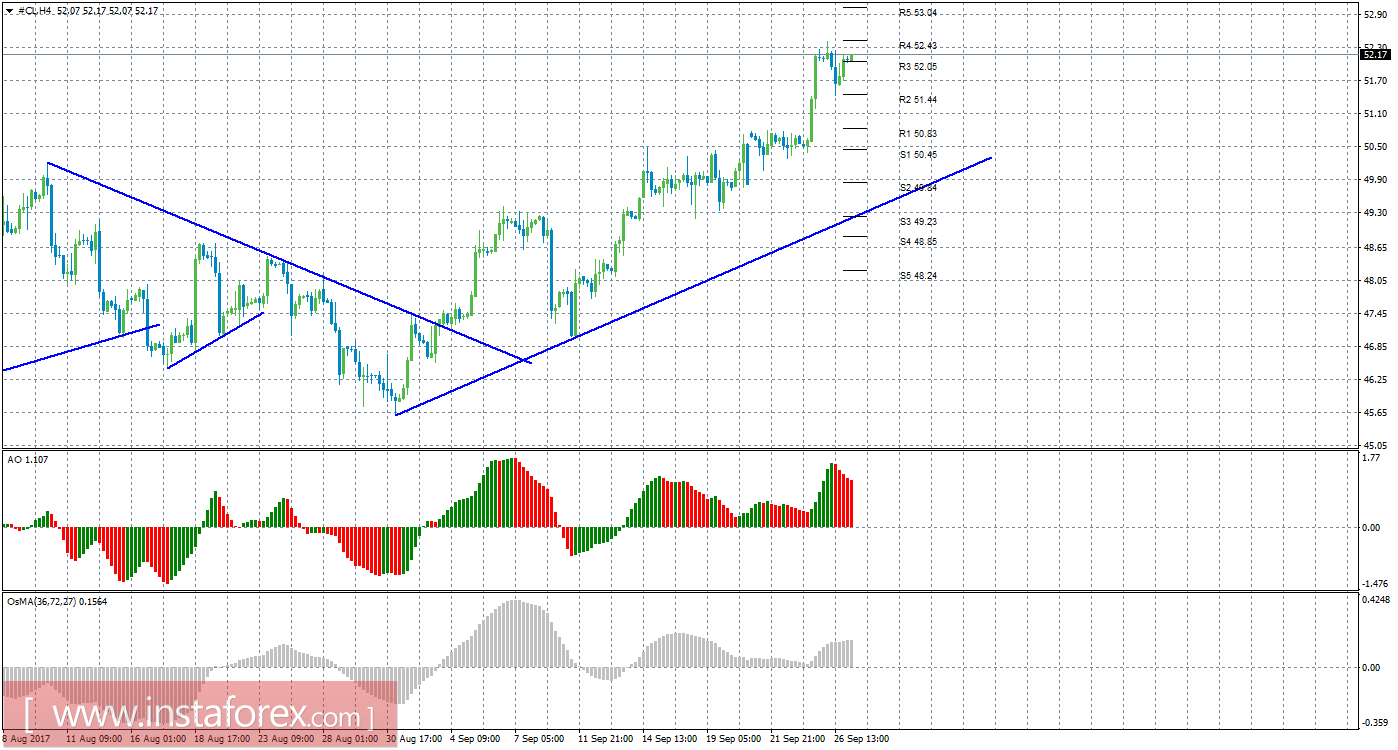This screenshot has width=1398, height=750.
Task: Select the R1 50.83 pivot label
Action: pos(917,133)
